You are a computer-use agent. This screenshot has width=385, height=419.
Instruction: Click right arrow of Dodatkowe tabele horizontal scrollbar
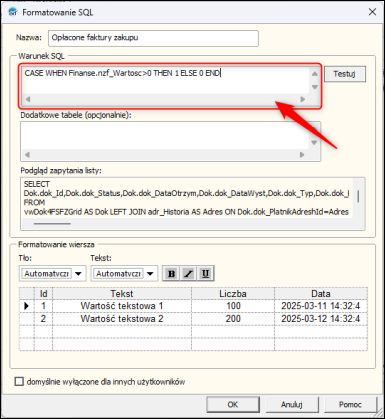coord(302,155)
